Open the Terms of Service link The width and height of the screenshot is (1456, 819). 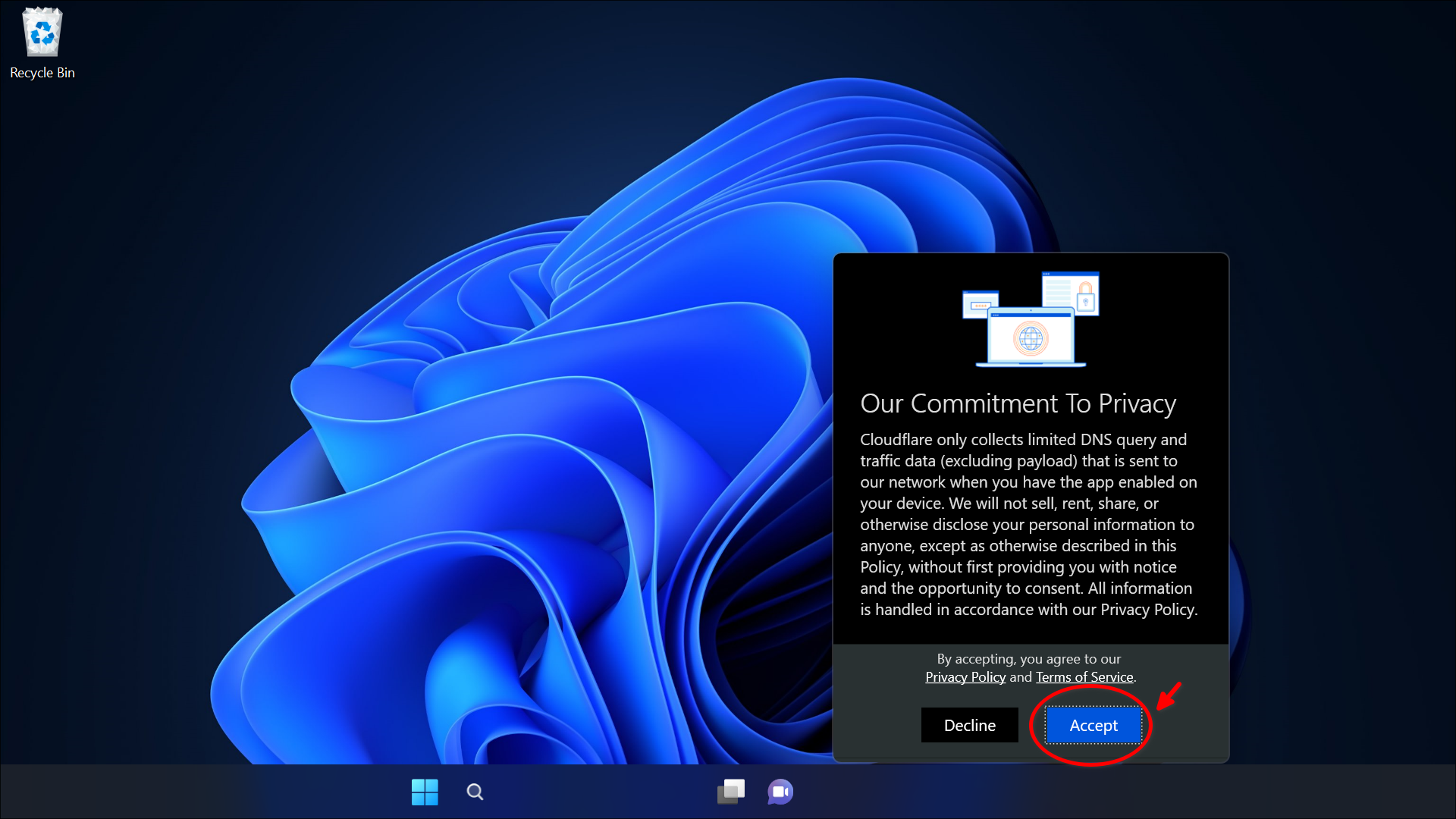1084,677
